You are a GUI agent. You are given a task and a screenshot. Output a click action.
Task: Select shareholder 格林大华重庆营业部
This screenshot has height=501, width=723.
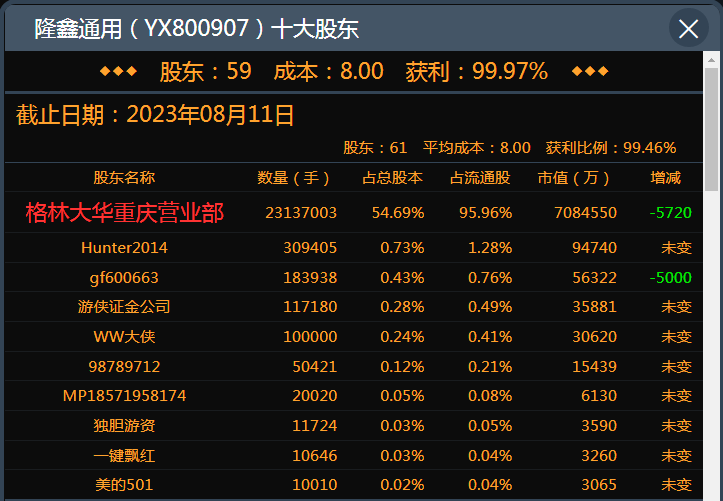tap(124, 213)
